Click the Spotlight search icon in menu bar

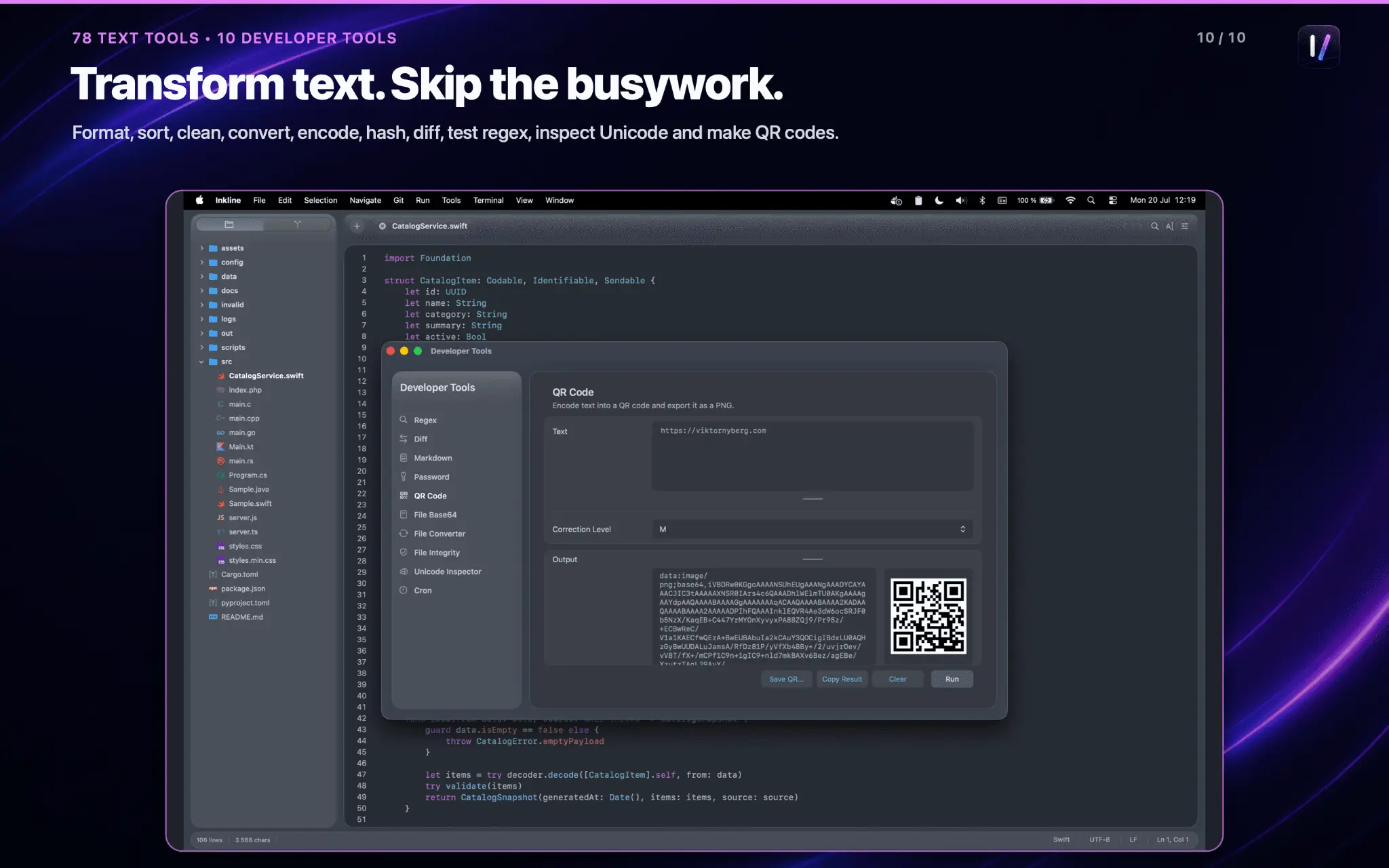coord(1091,201)
